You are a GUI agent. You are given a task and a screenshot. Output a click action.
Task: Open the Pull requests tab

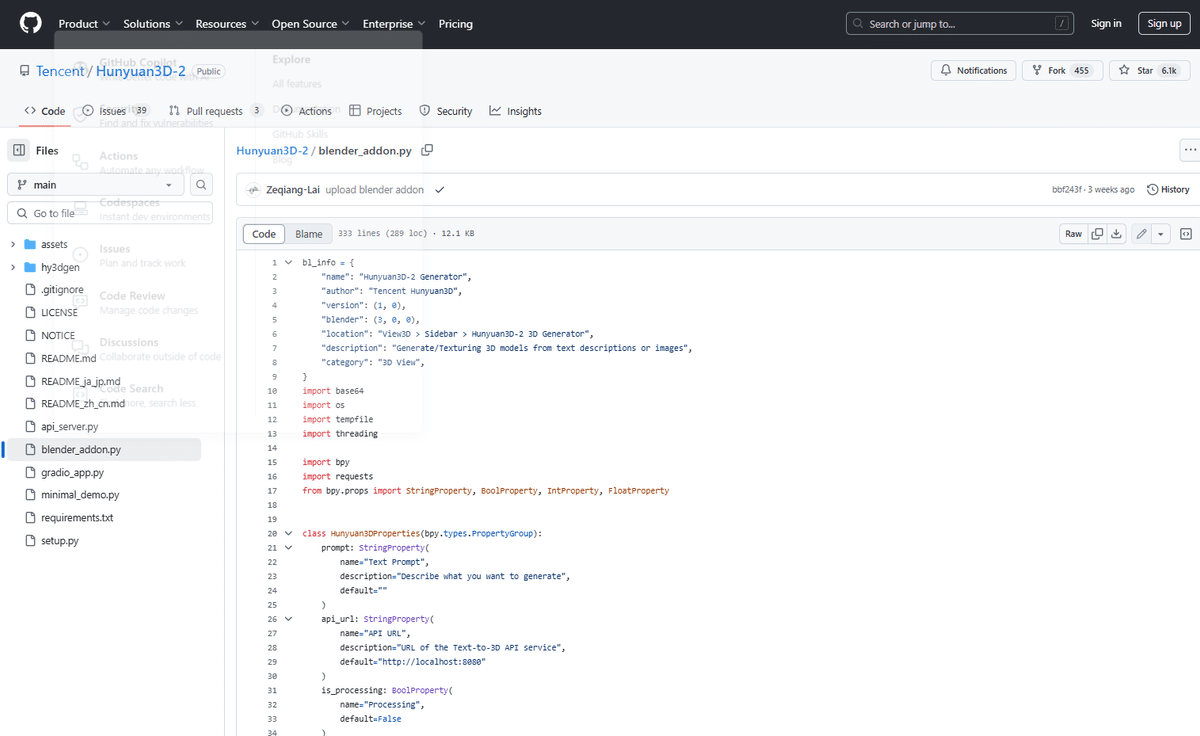point(214,111)
